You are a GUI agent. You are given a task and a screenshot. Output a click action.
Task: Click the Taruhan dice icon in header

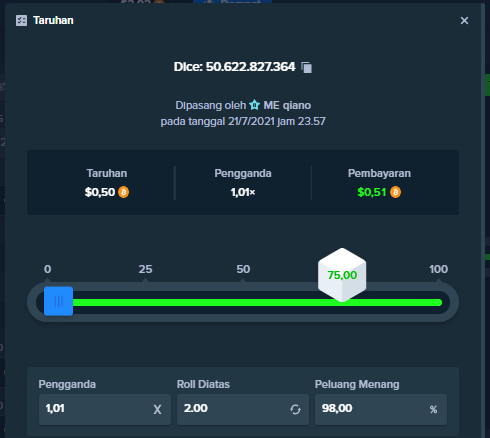(x=22, y=21)
